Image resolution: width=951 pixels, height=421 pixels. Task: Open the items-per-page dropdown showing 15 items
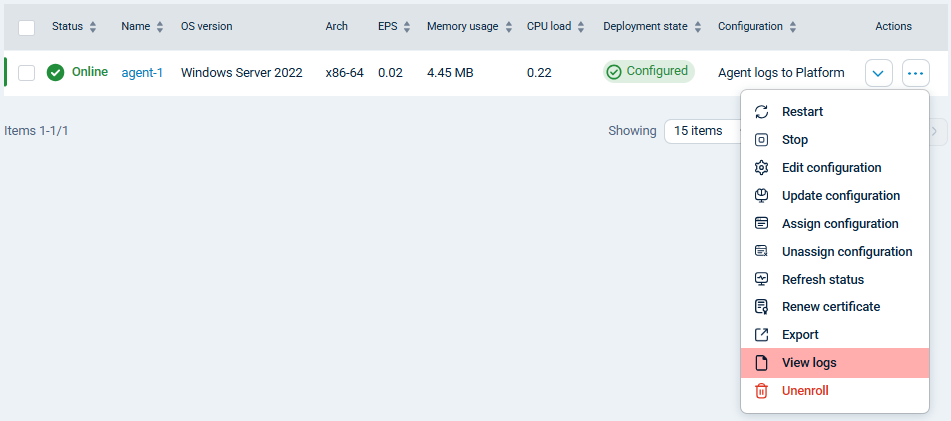pyautogui.click(x=698, y=131)
